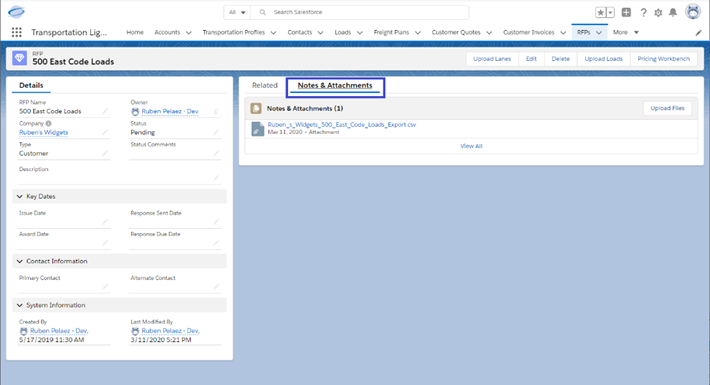Click the pencil icon to edit navigation
Screen dimensions: 710x385
tap(698, 33)
